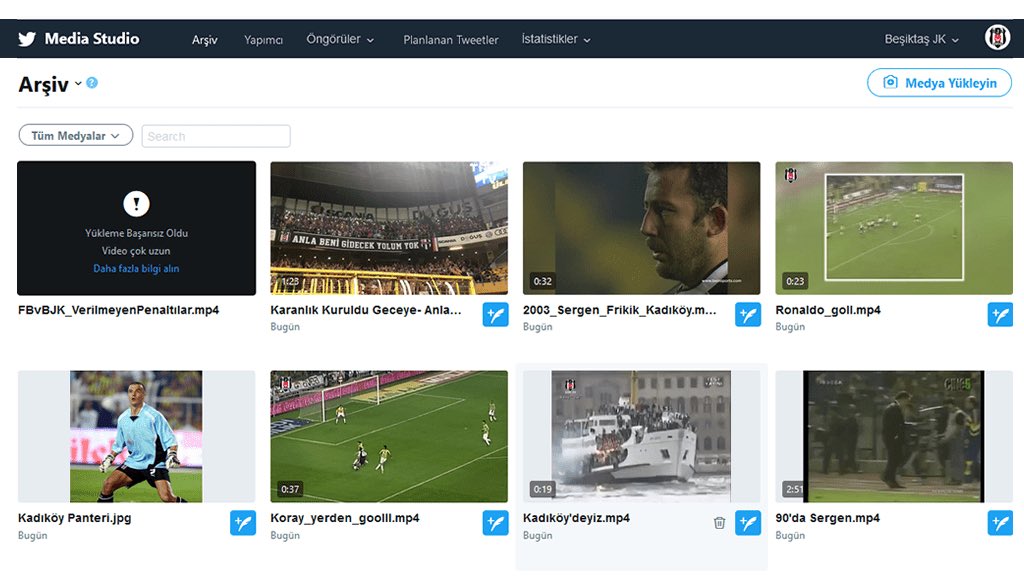Click the Tweet icon on Kadıköy Panteri.jpg

(243, 522)
